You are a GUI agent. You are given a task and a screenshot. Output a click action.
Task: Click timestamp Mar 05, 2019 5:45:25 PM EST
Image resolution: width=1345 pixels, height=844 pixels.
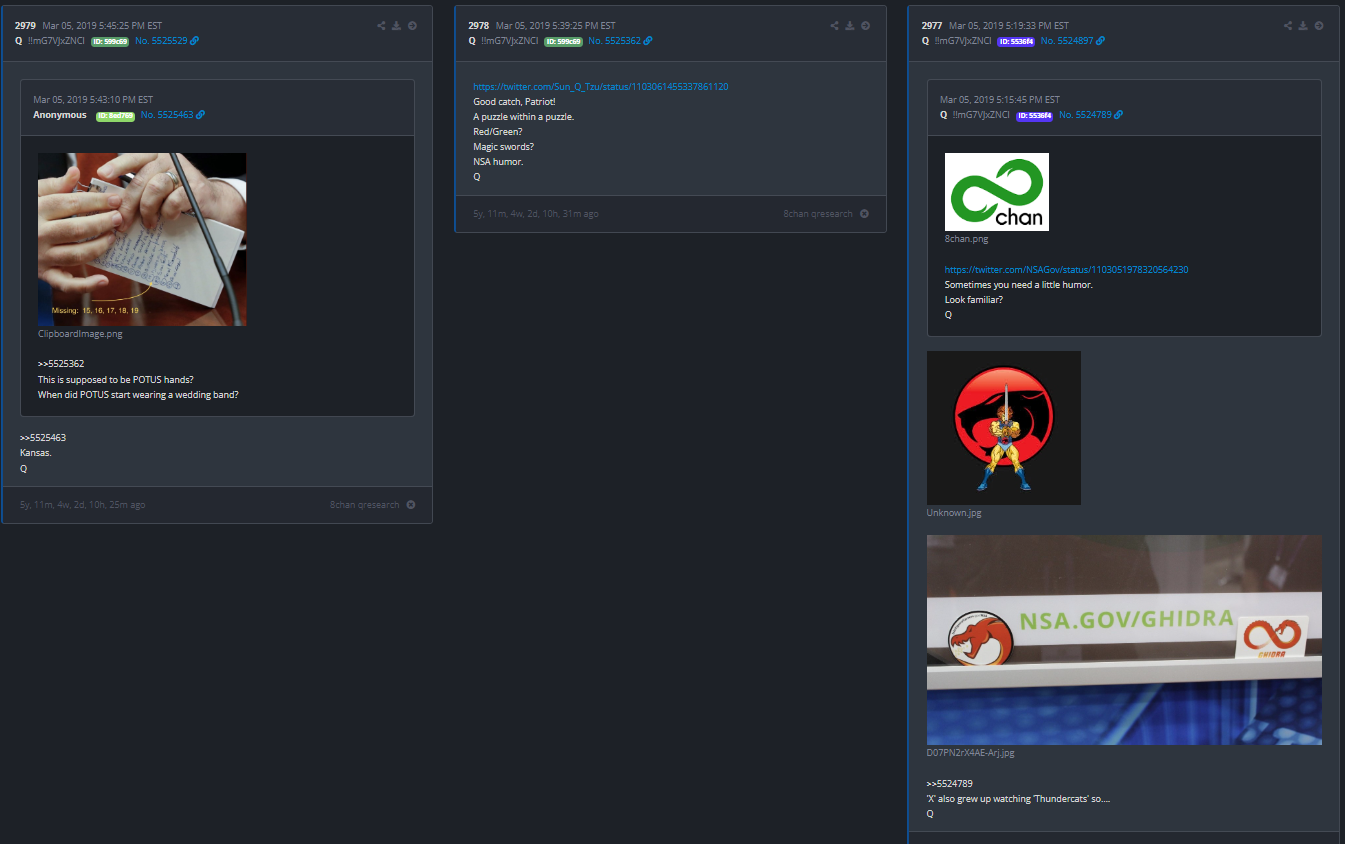[102, 26]
